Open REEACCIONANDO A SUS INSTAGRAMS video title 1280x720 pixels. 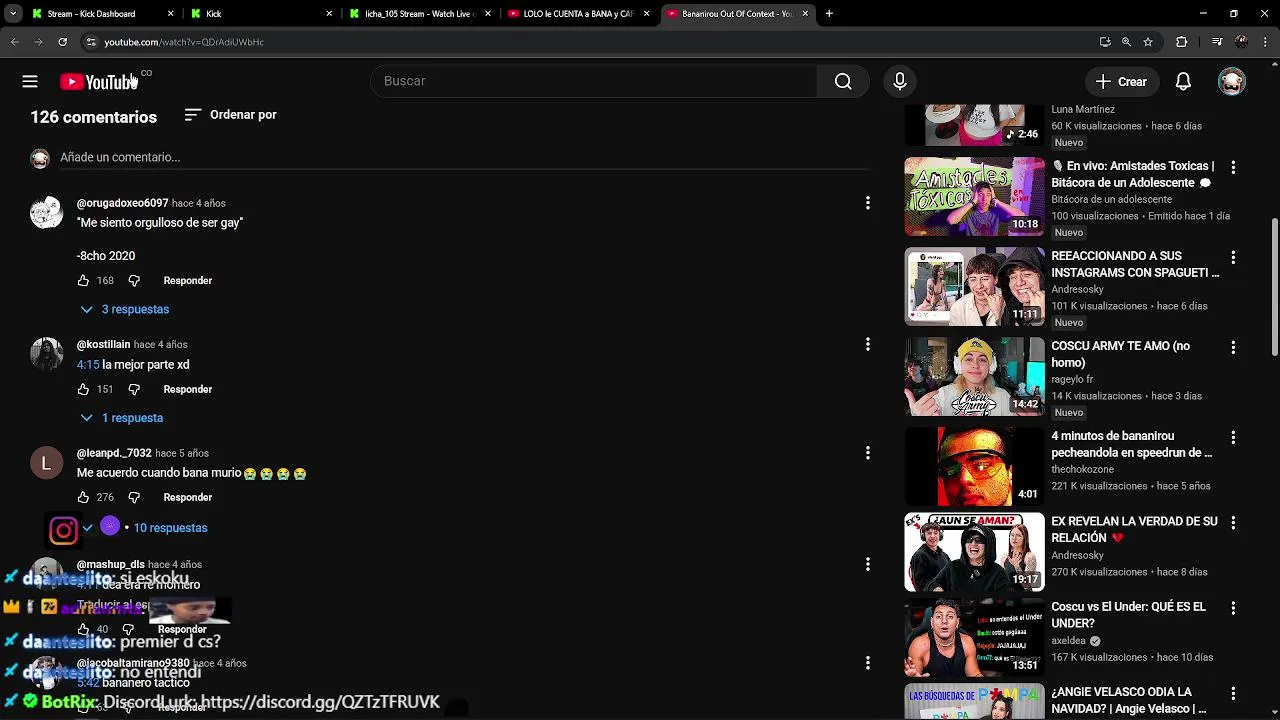tap(1135, 264)
